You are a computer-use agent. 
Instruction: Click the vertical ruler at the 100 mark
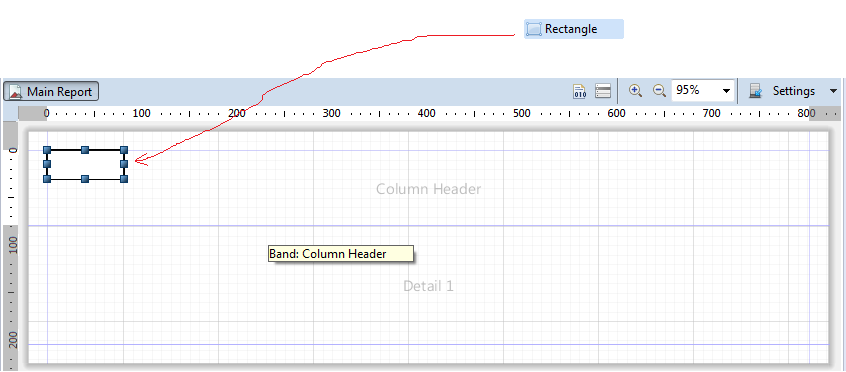tap(11, 245)
